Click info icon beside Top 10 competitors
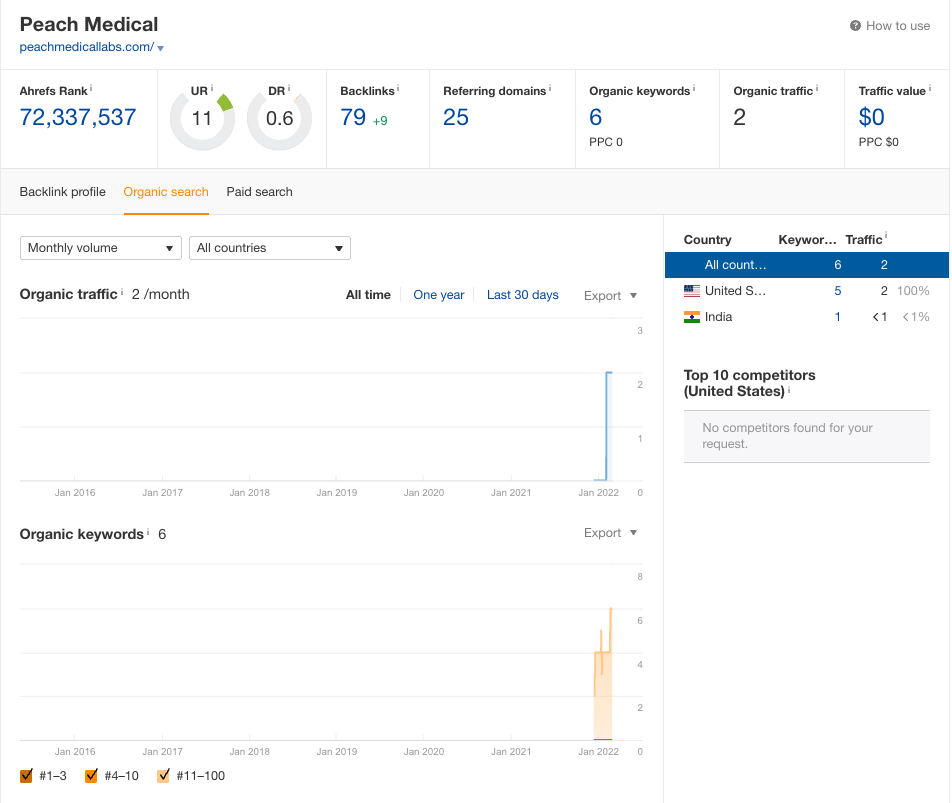 point(789,390)
